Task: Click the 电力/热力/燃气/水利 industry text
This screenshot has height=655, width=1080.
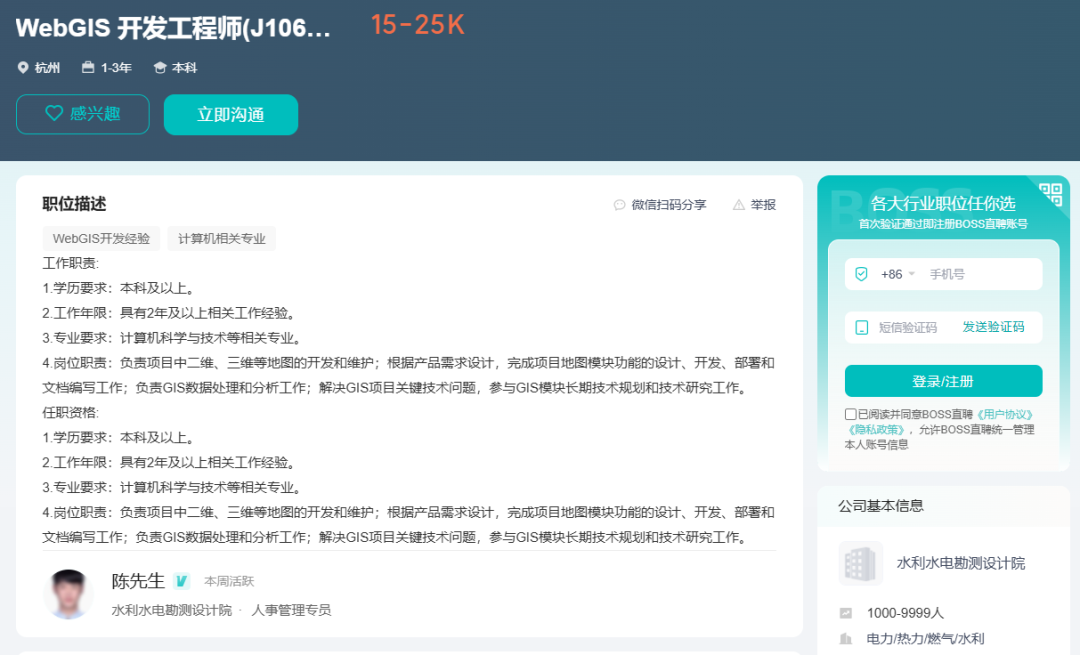Action: (925, 638)
